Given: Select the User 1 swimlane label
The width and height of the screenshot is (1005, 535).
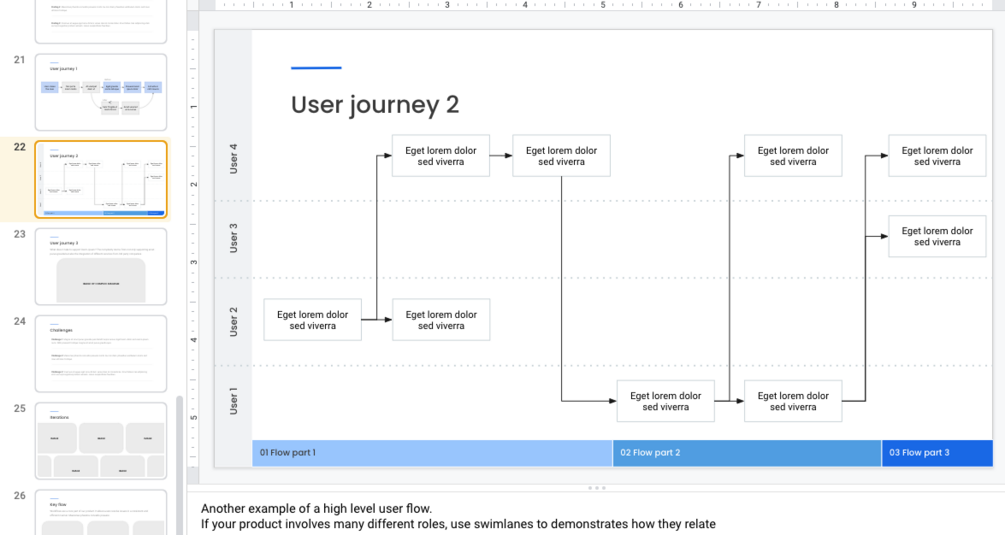Looking at the screenshot, I should coord(233,401).
